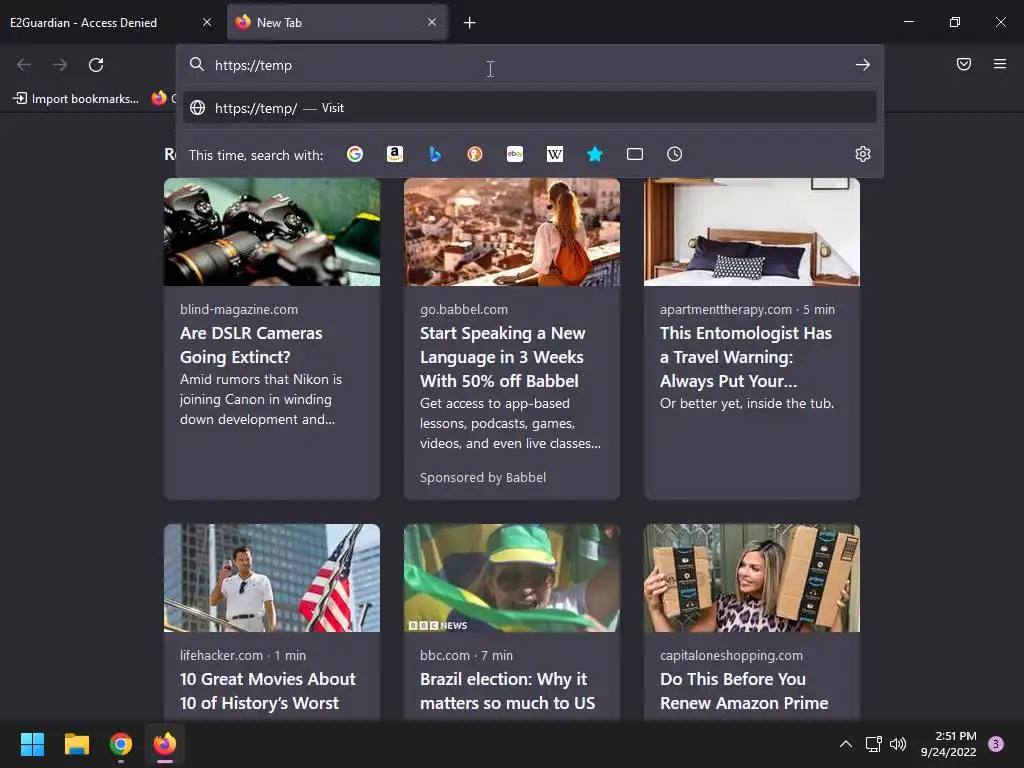This screenshot has height=768, width=1024.
Task: Open Do This Before You Renew Amazon Prime
Action: click(744, 691)
